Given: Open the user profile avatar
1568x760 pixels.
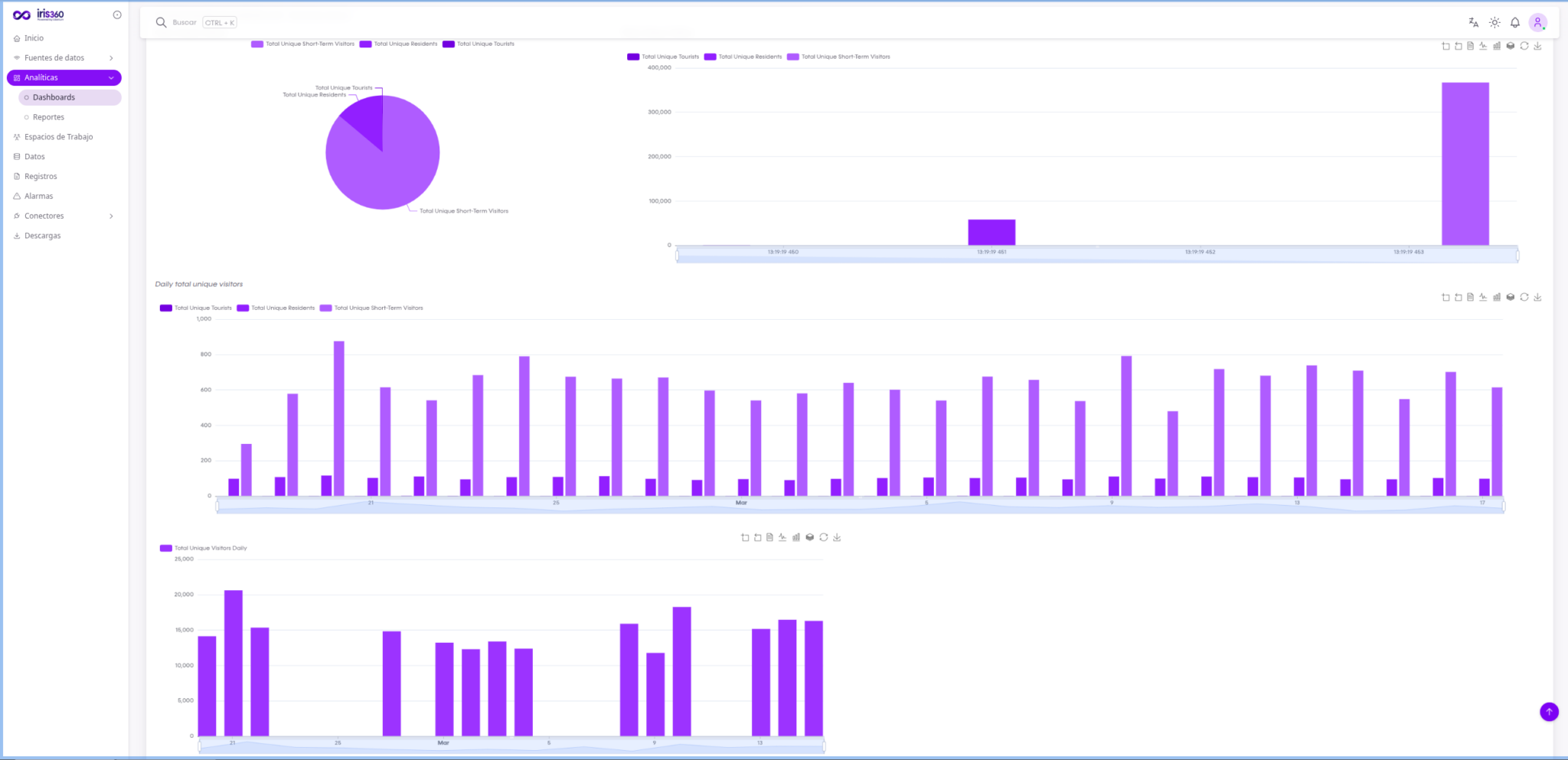Looking at the screenshot, I should 1537,23.
